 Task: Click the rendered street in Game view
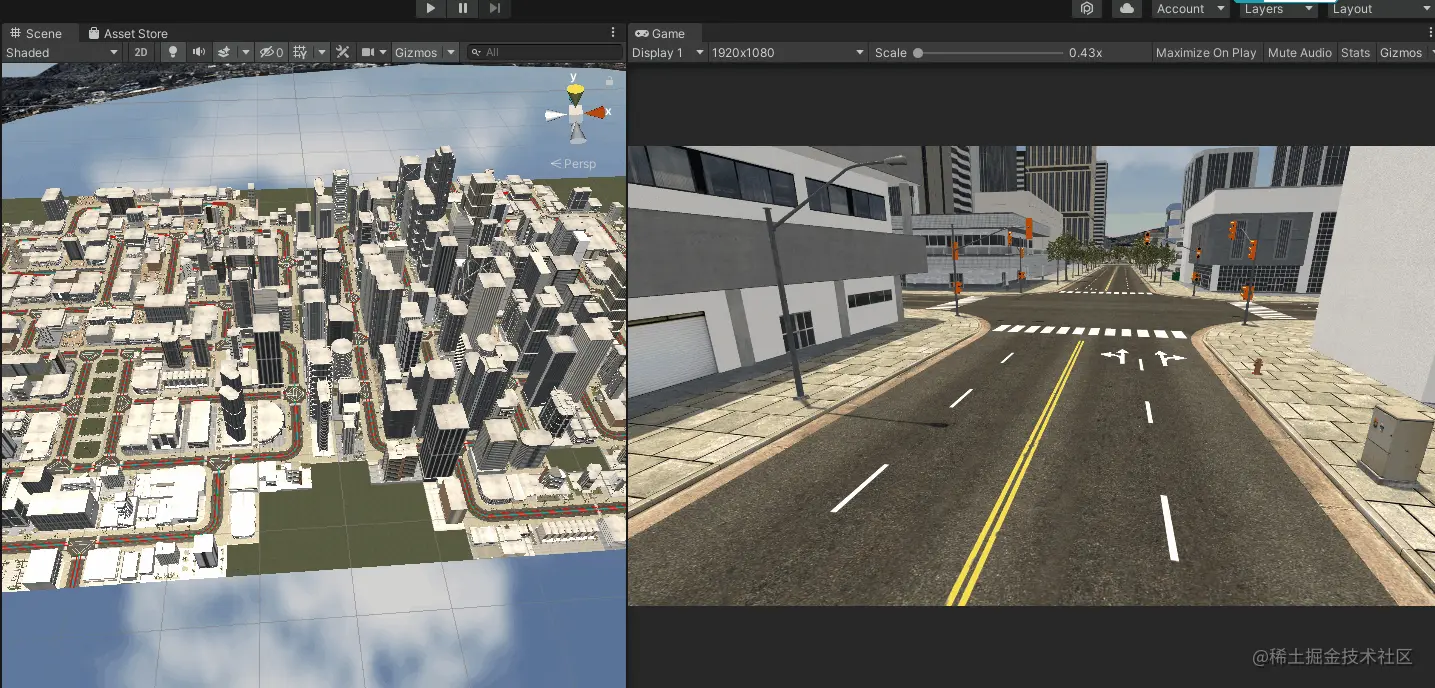coord(1031,375)
